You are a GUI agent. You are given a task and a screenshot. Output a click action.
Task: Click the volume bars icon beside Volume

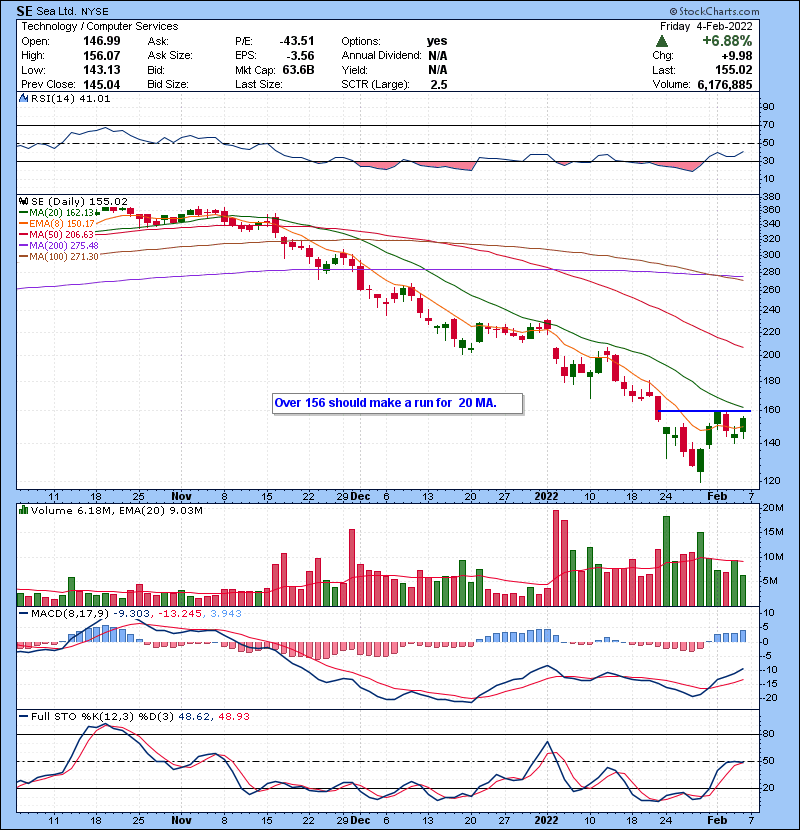(x=23, y=510)
